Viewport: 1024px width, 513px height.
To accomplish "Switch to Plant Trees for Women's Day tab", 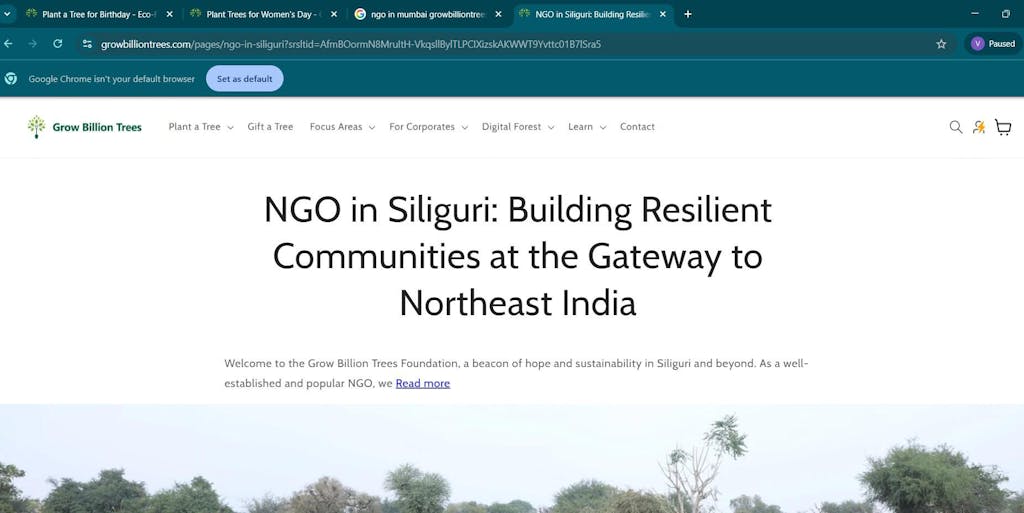I will 260,14.
